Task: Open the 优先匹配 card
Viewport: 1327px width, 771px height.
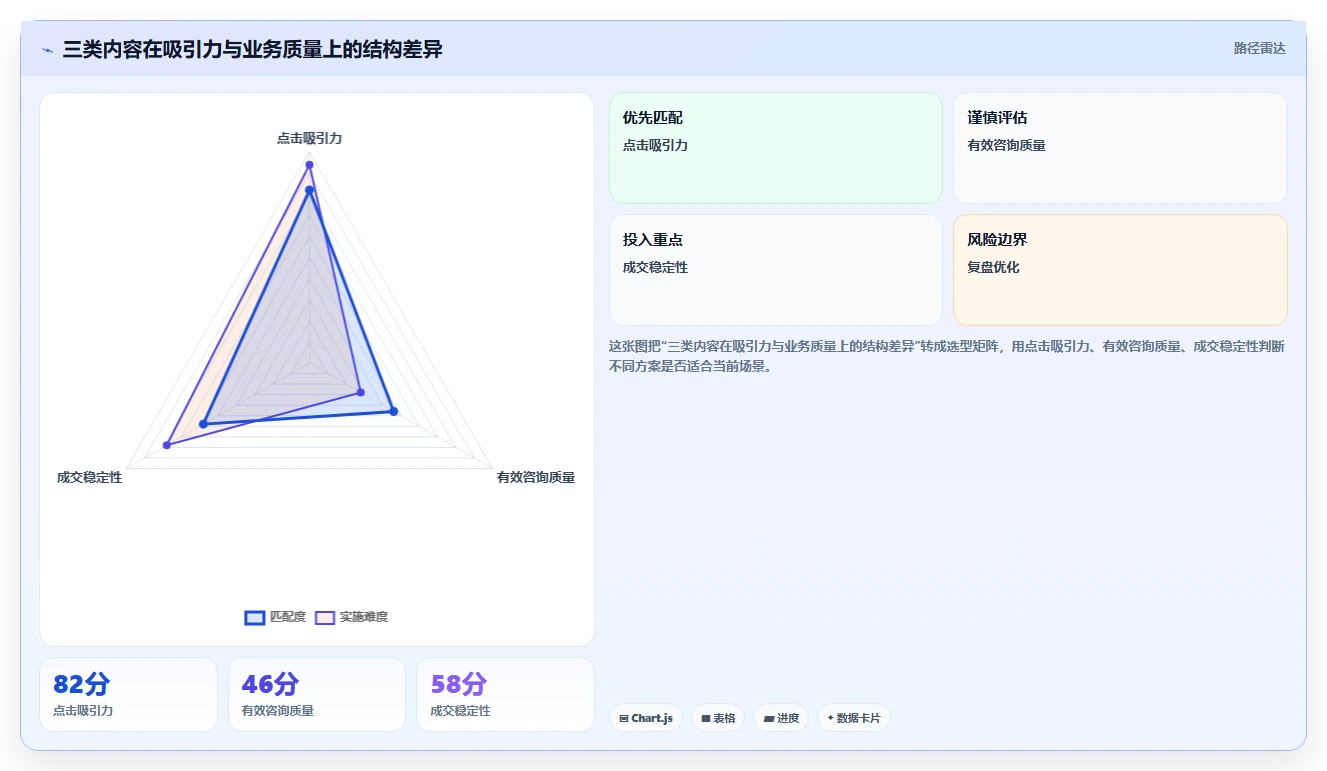Action: pos(776,148)
